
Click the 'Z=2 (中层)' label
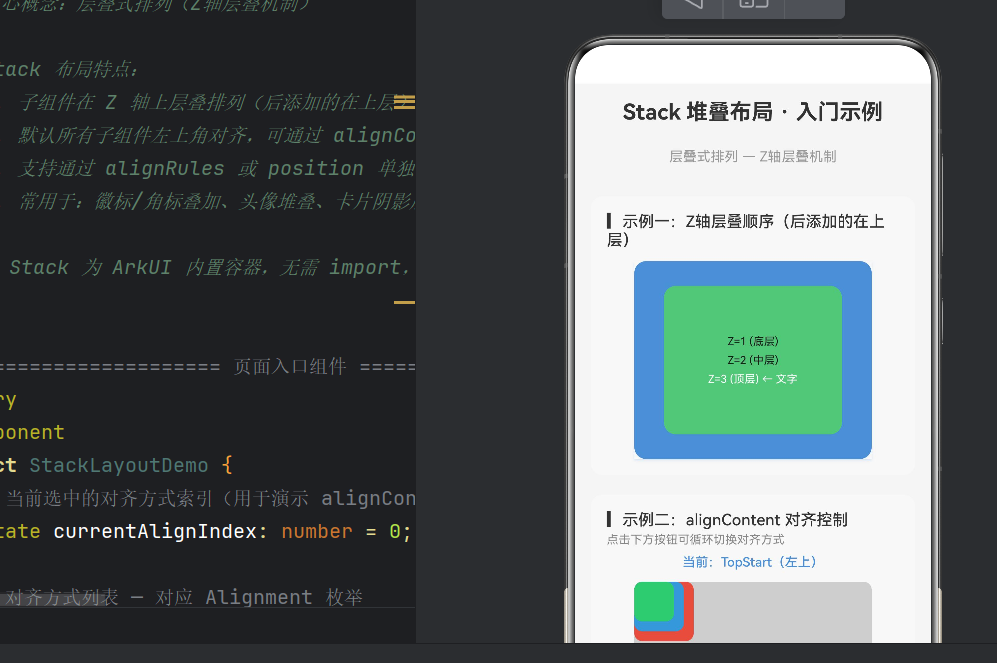tap(753, 360)
